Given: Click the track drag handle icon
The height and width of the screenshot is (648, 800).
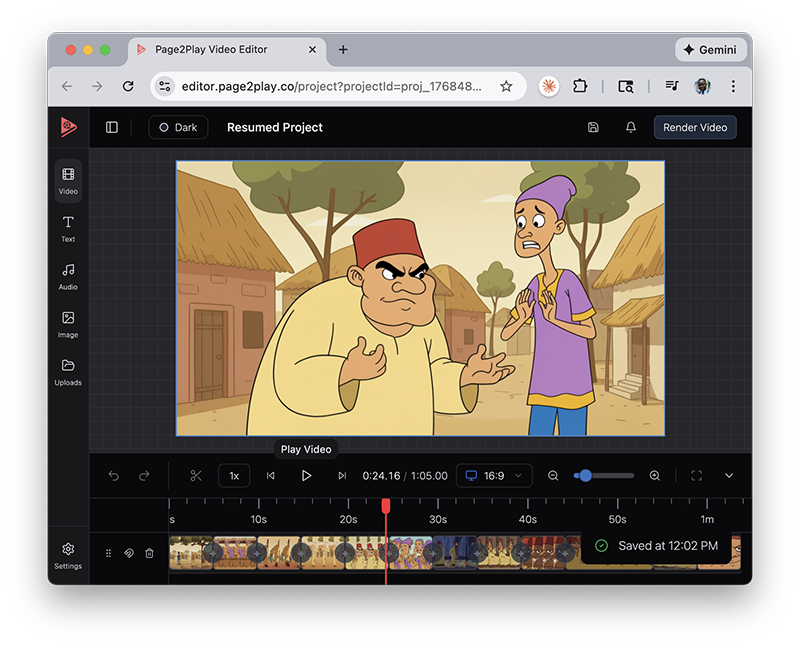Looking at the screenshot, I should [x=108, y=553].
